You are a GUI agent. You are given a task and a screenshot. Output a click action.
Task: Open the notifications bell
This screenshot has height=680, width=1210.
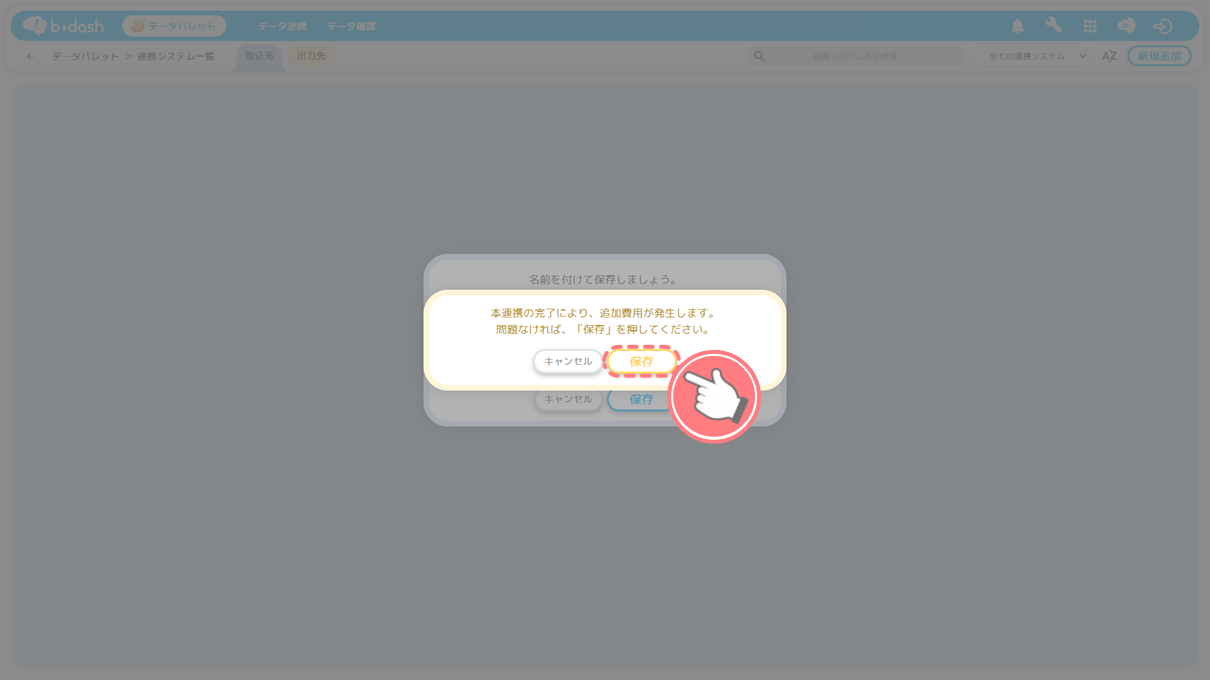[1017, 26]
